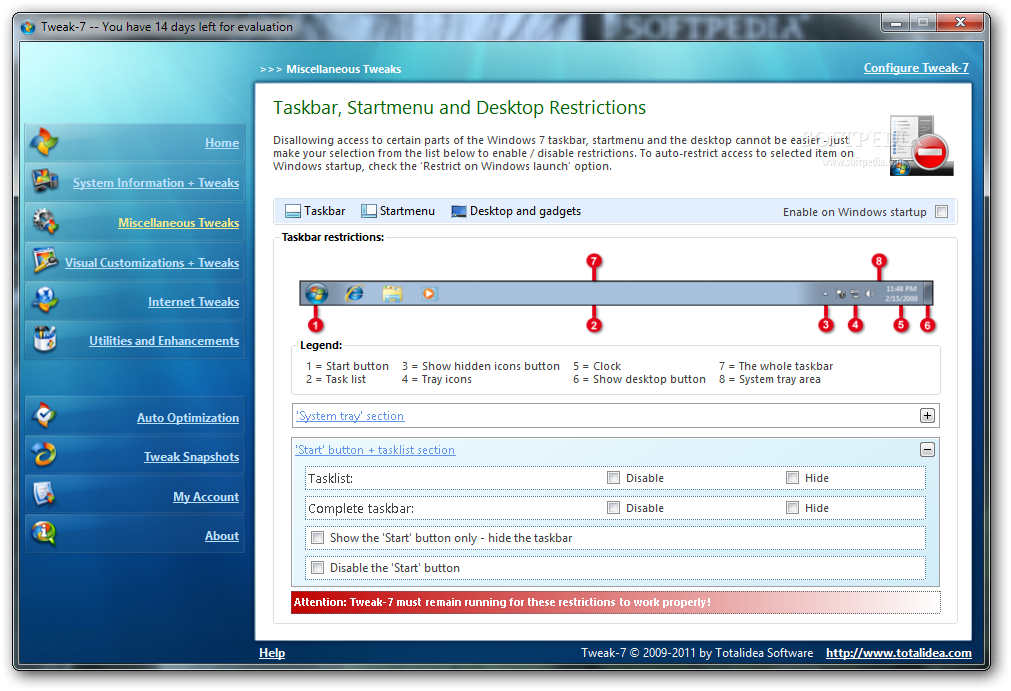
Task: Click the folder icon in taskbar preview
Action: [x=392, y=294]
